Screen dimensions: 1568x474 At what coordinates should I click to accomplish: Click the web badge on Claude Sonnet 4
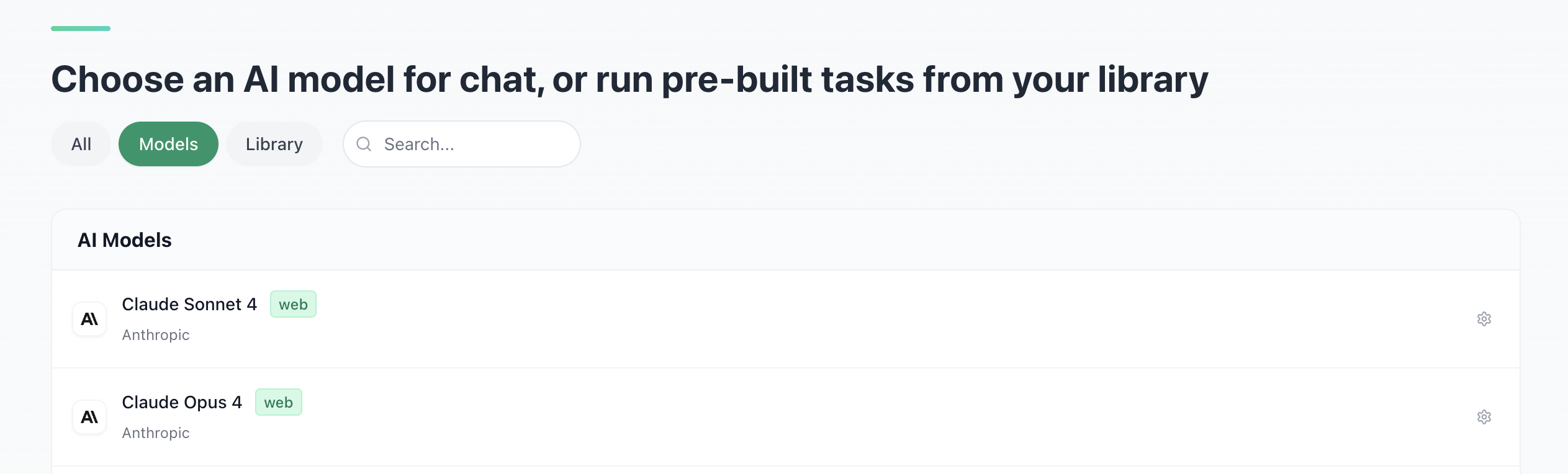[293, 304]
